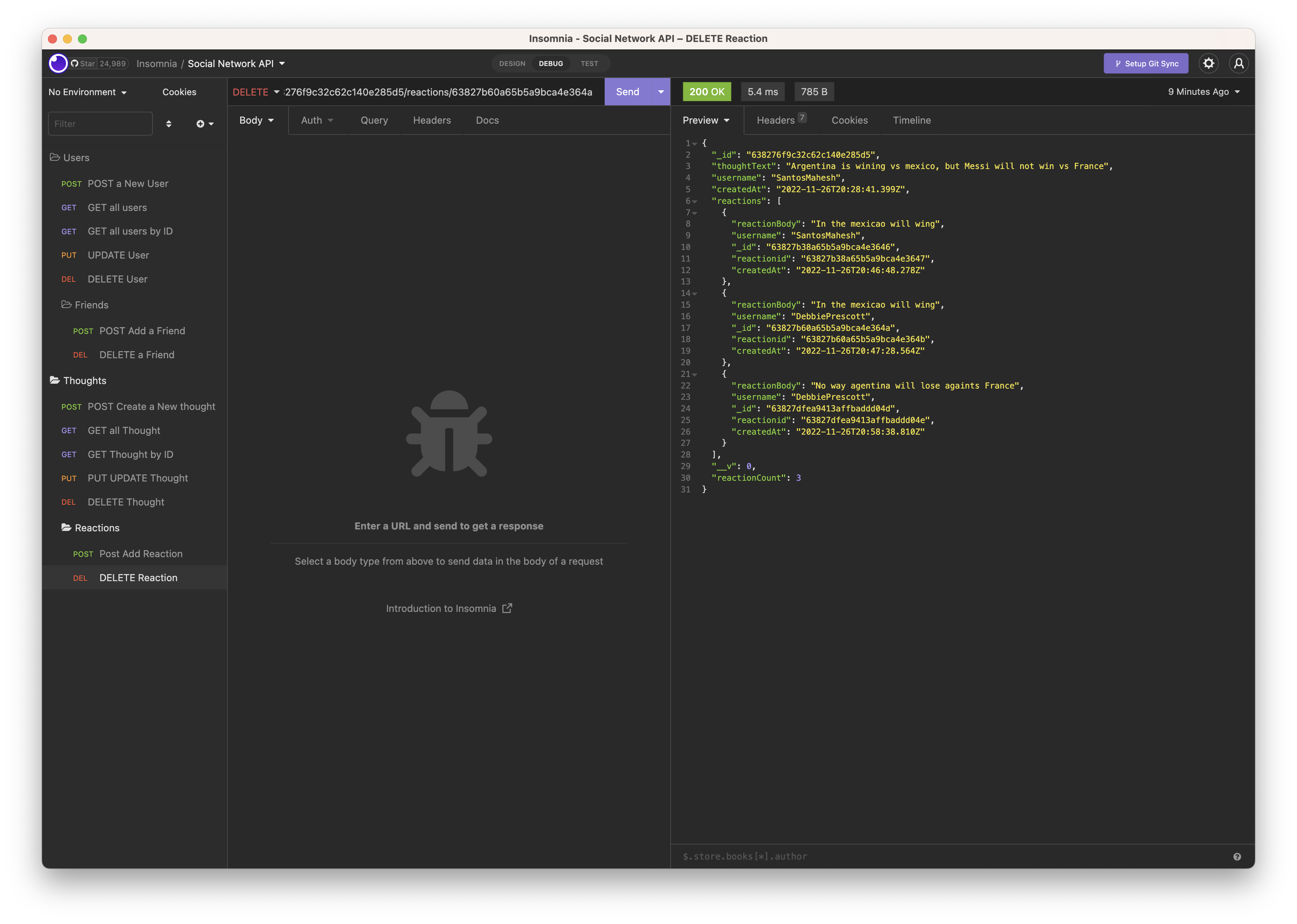Switch to the TEST mode
This screenshot has width=1297, height=924.
click(589, 64)
